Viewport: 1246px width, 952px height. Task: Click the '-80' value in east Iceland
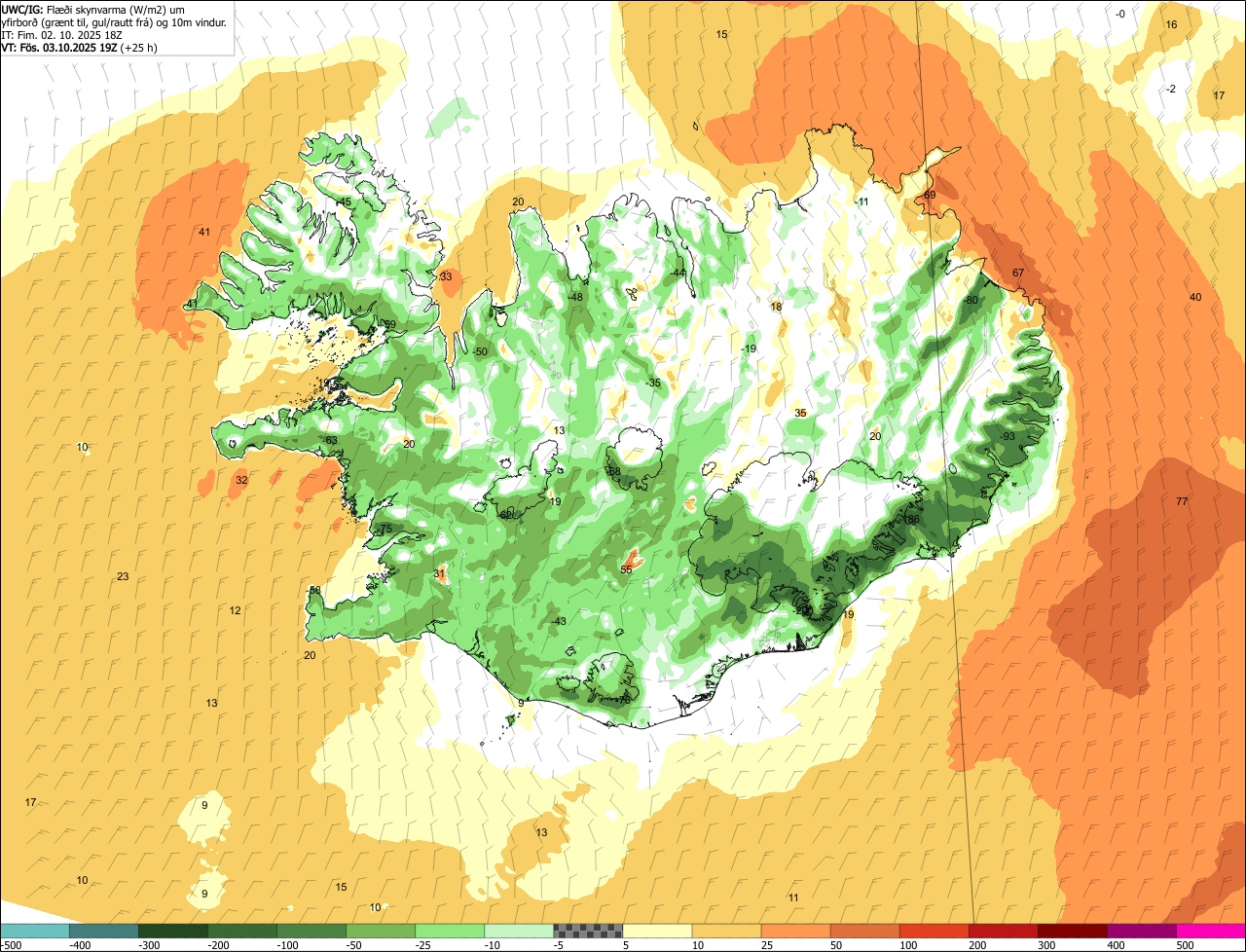pos(970,300)
